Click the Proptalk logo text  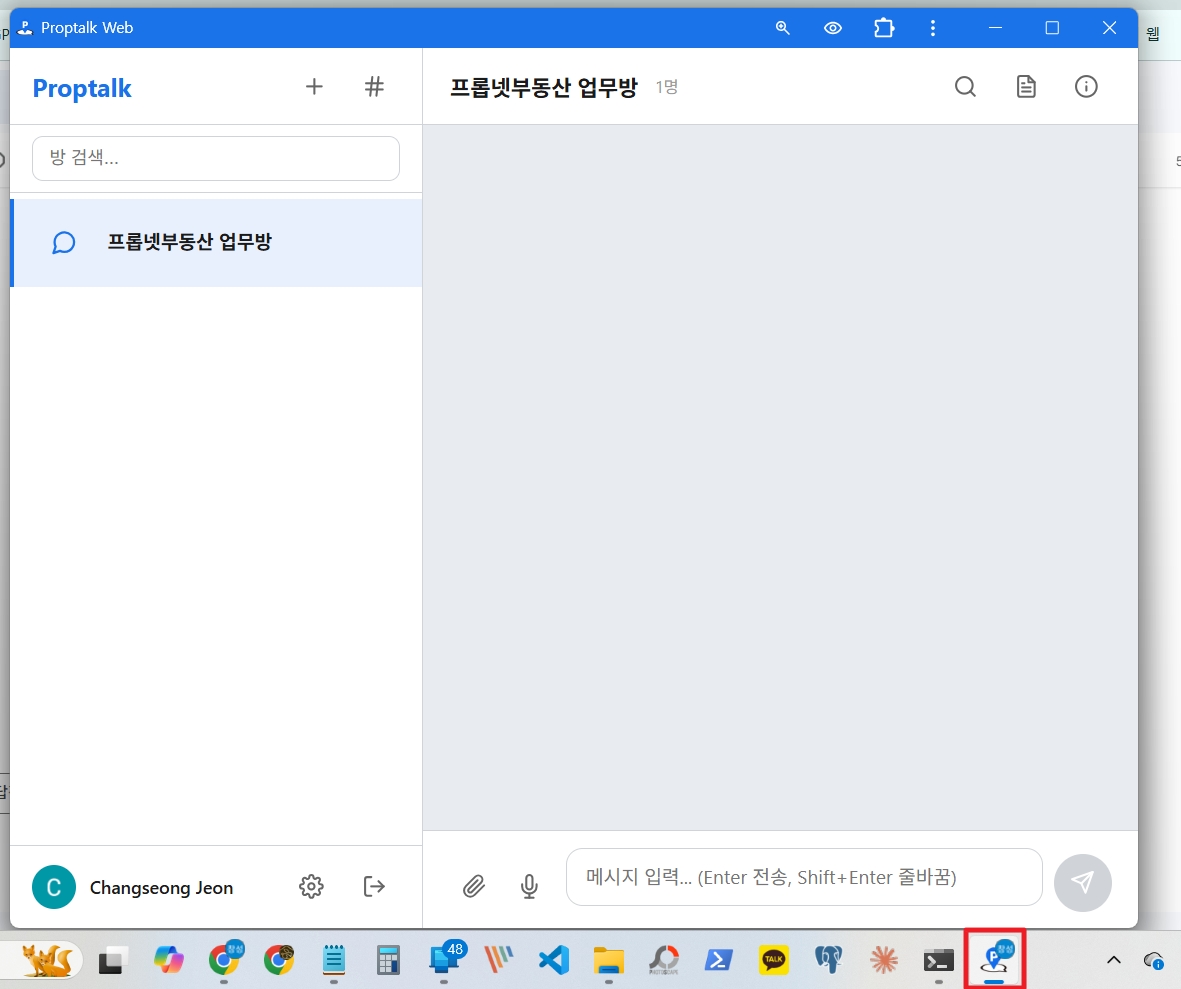[82, 88]
